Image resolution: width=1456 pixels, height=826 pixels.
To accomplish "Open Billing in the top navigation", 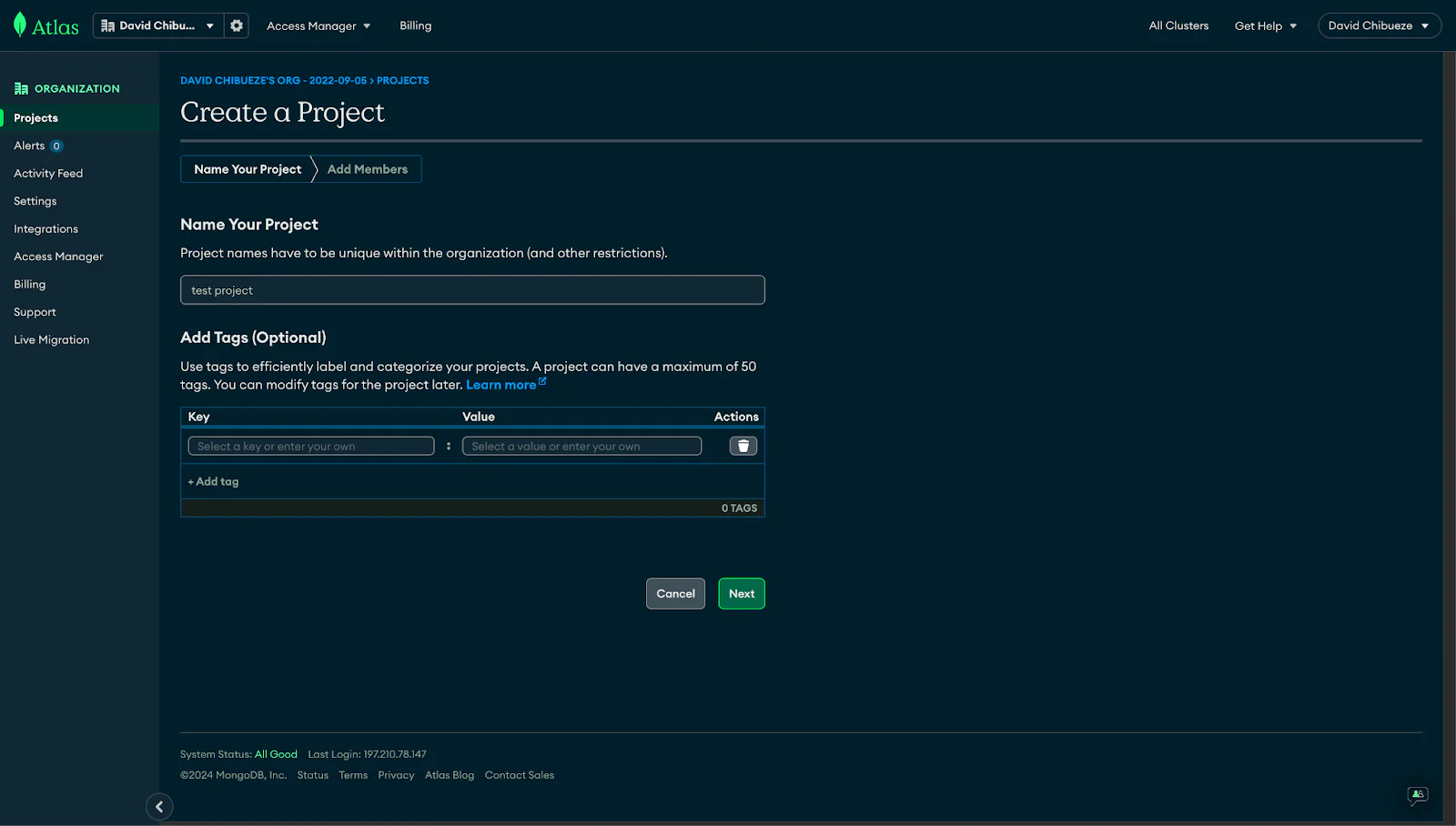I will (416, 25).
